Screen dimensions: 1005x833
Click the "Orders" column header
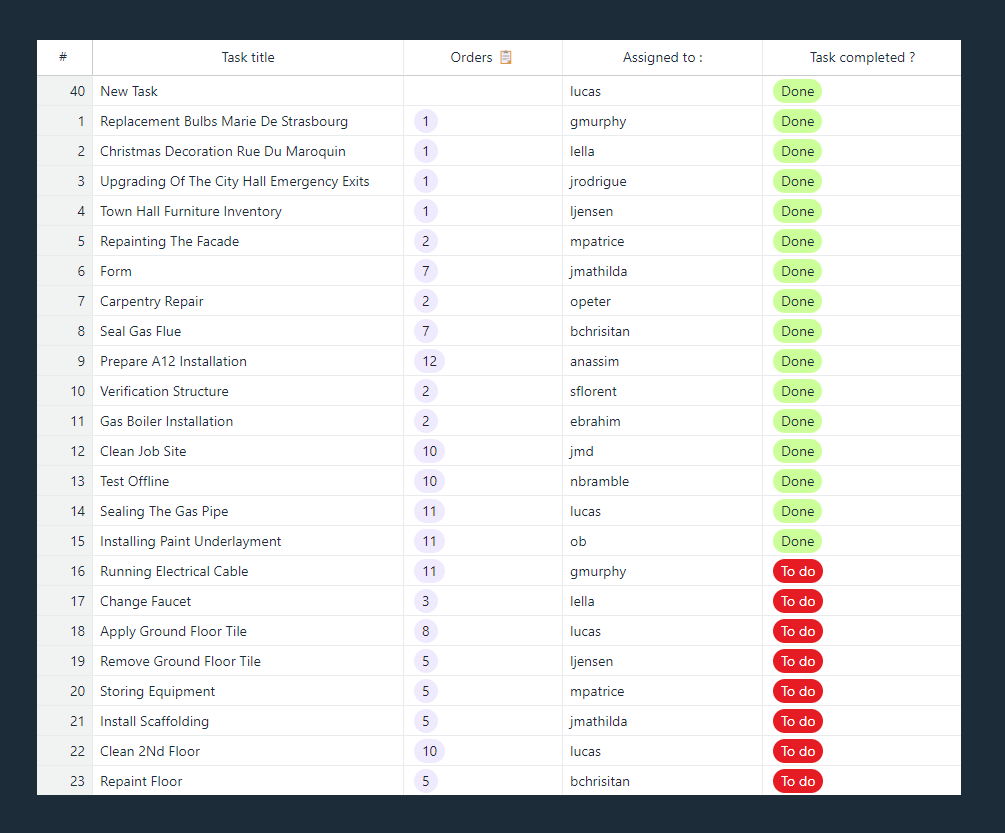[470, 57]
